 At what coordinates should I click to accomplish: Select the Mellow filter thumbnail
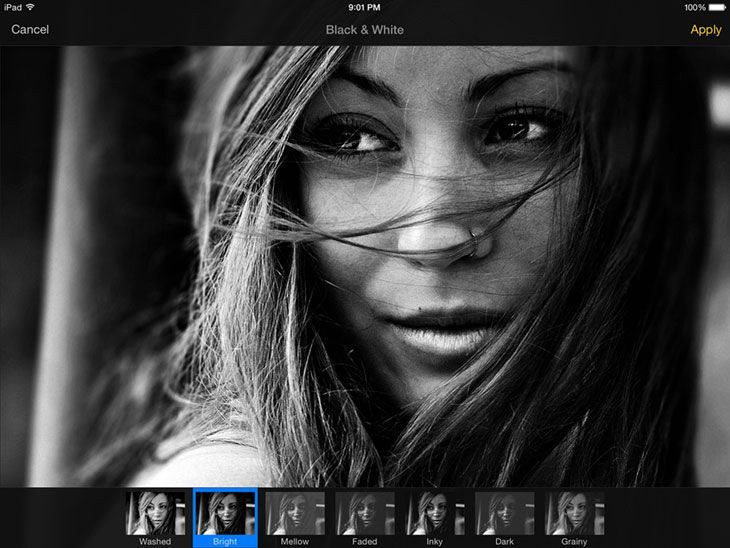[x=295, y=513]
